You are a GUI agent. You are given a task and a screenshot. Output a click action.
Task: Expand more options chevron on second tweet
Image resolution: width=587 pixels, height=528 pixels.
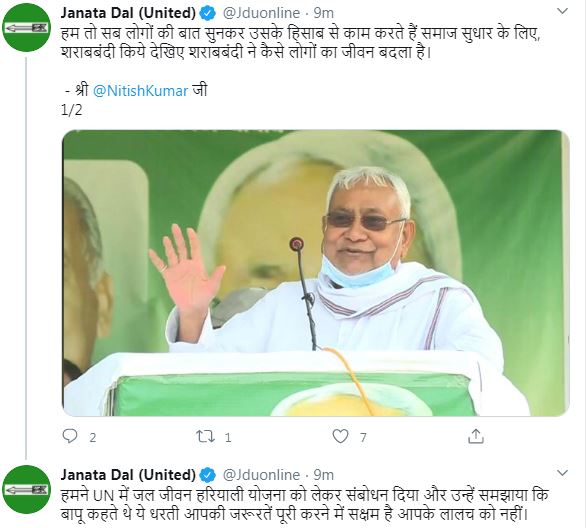tap(563, 473)
